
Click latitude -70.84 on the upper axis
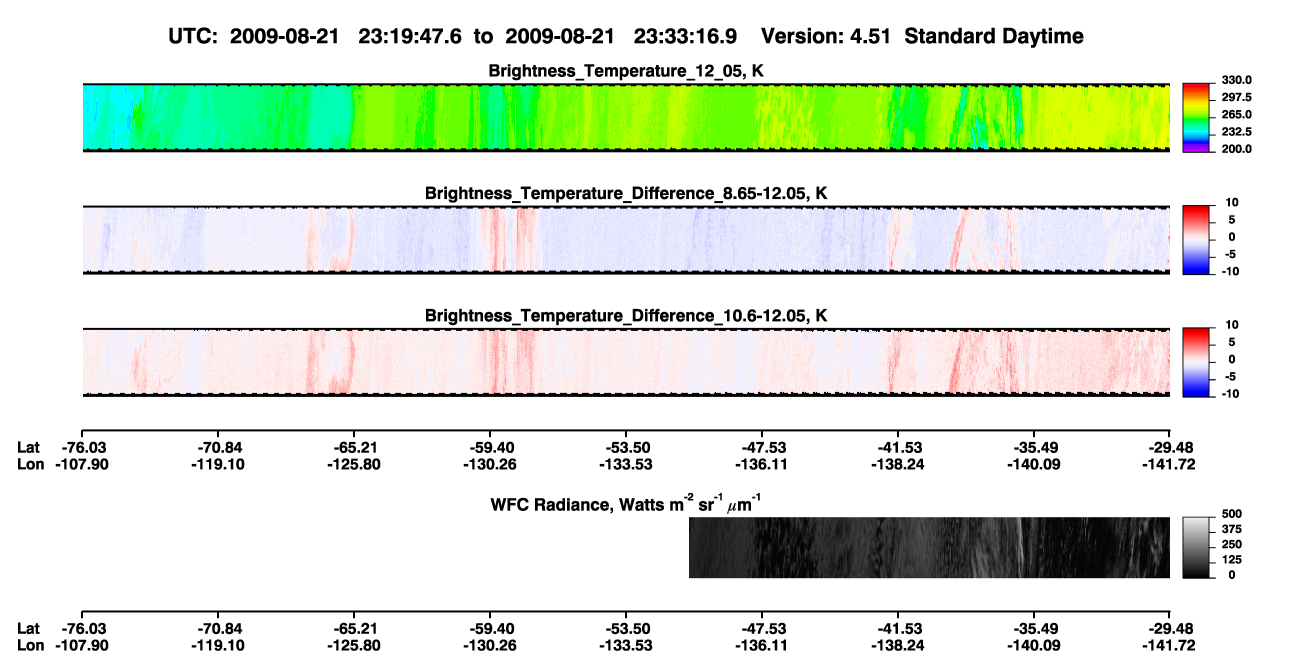(218, 448)
